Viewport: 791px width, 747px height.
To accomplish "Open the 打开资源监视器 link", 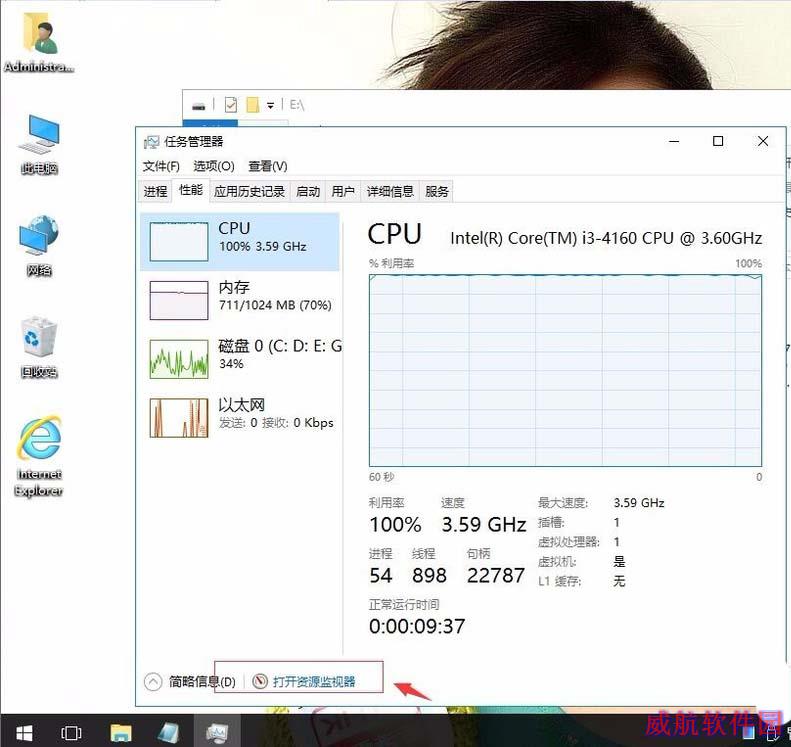I will tap(314, 681).
